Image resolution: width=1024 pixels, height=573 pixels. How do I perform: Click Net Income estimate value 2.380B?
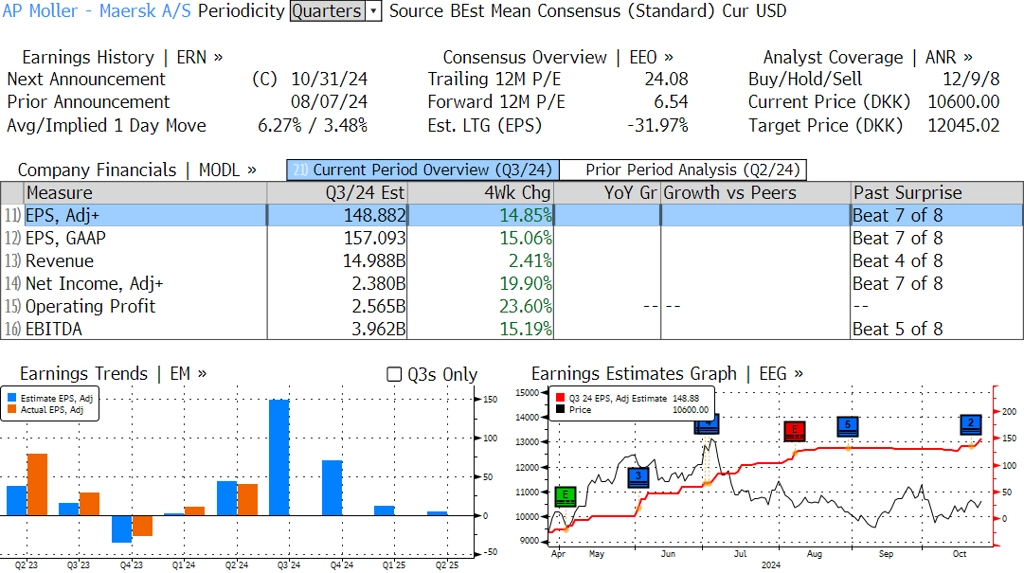pyautogui.click(x=379, y=284)
